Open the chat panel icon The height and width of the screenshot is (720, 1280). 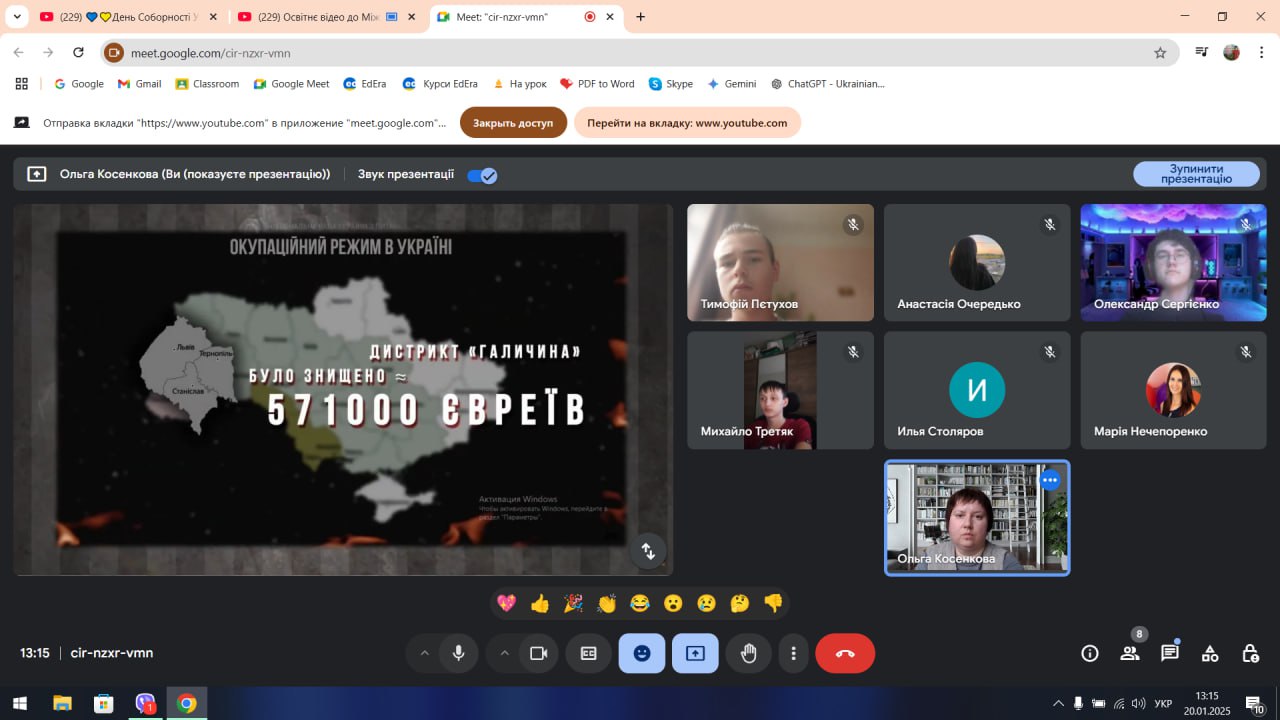[1169, 653]
